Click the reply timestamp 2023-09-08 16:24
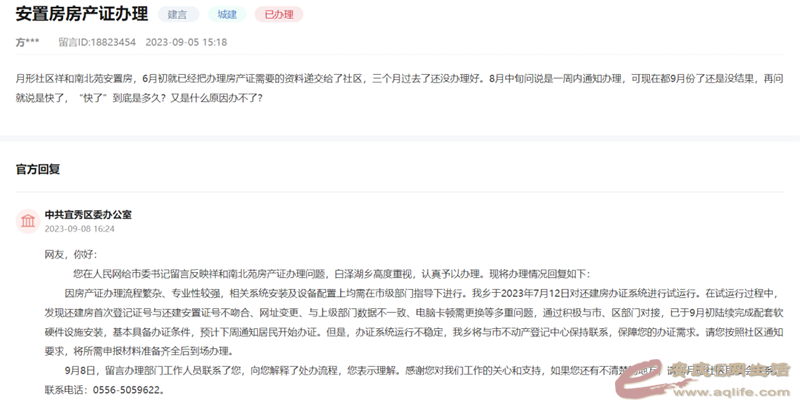The height and width of the screenshot is (405, 800). [x=80, y=228]
